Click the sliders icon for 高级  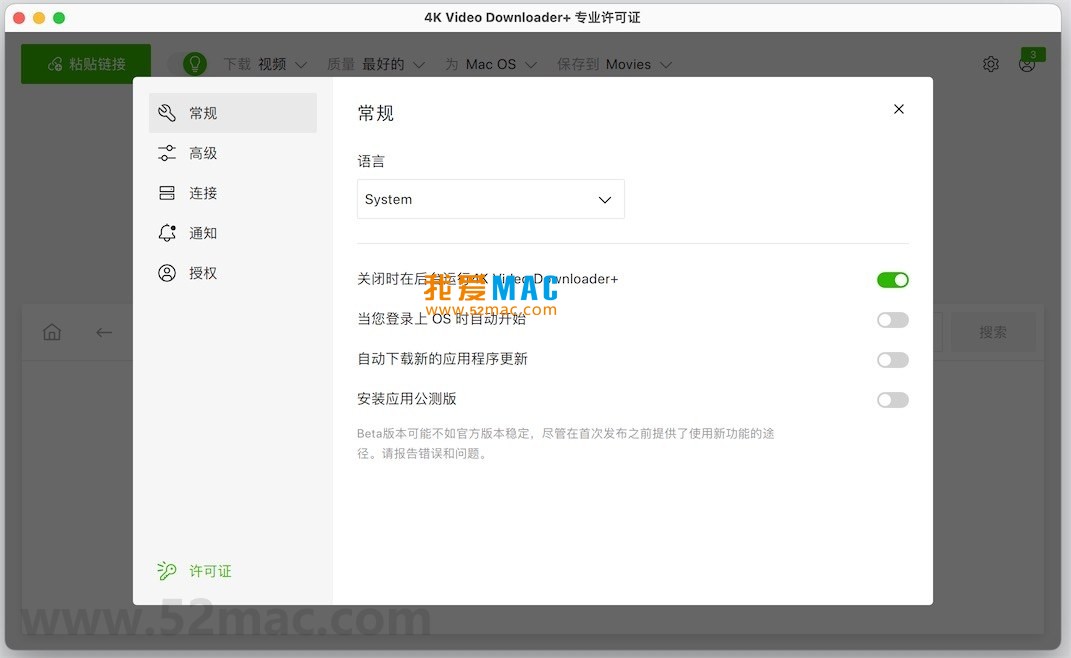(167, 153)
